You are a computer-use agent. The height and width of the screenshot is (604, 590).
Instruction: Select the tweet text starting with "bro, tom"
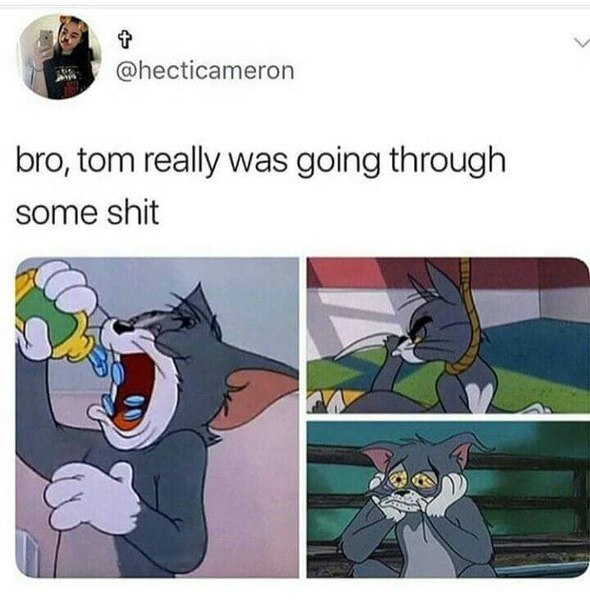[260, 186]
